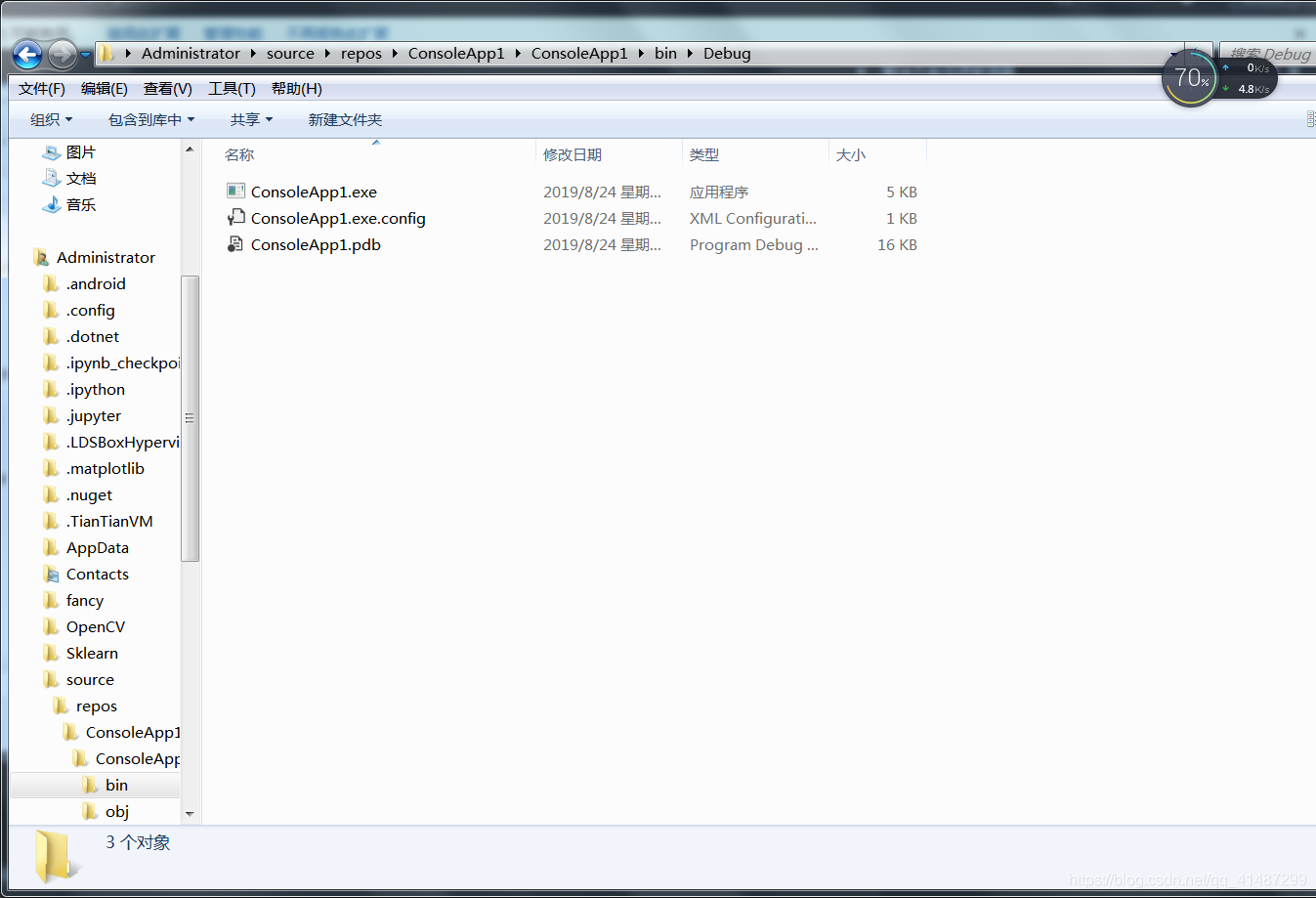Open the 查看(V) menu
The height and width of the screenshot is (898, 1316).
pyautogui.click(x=168, y=89)
